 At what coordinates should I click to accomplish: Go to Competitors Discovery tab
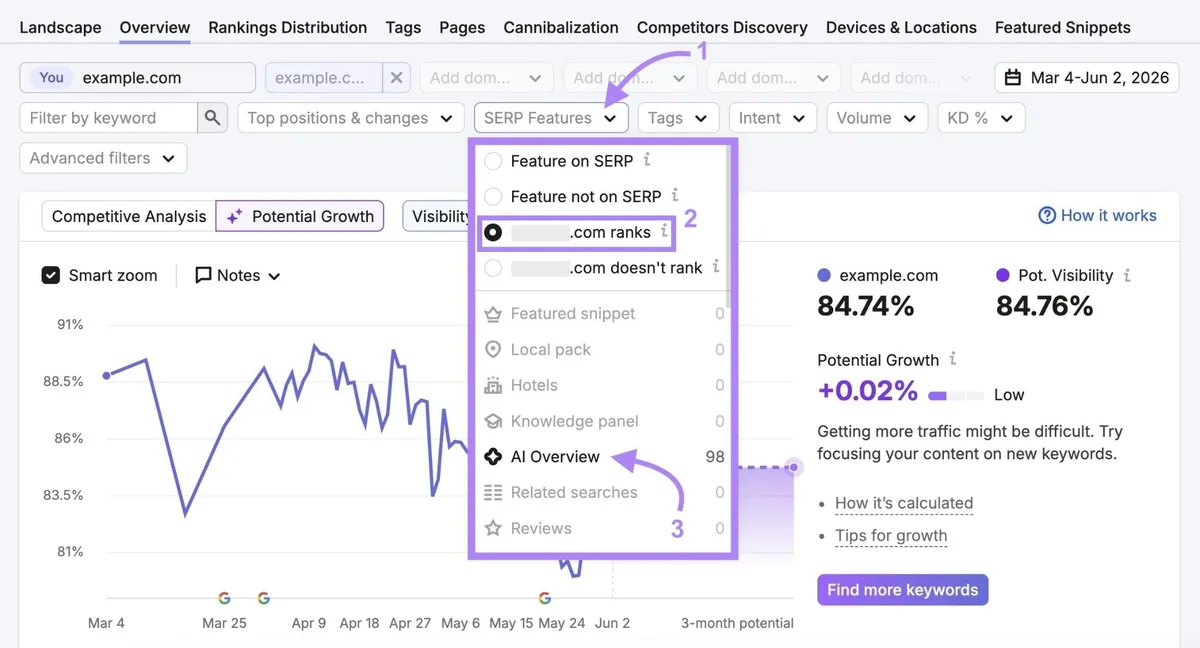(x=722, y=28)
